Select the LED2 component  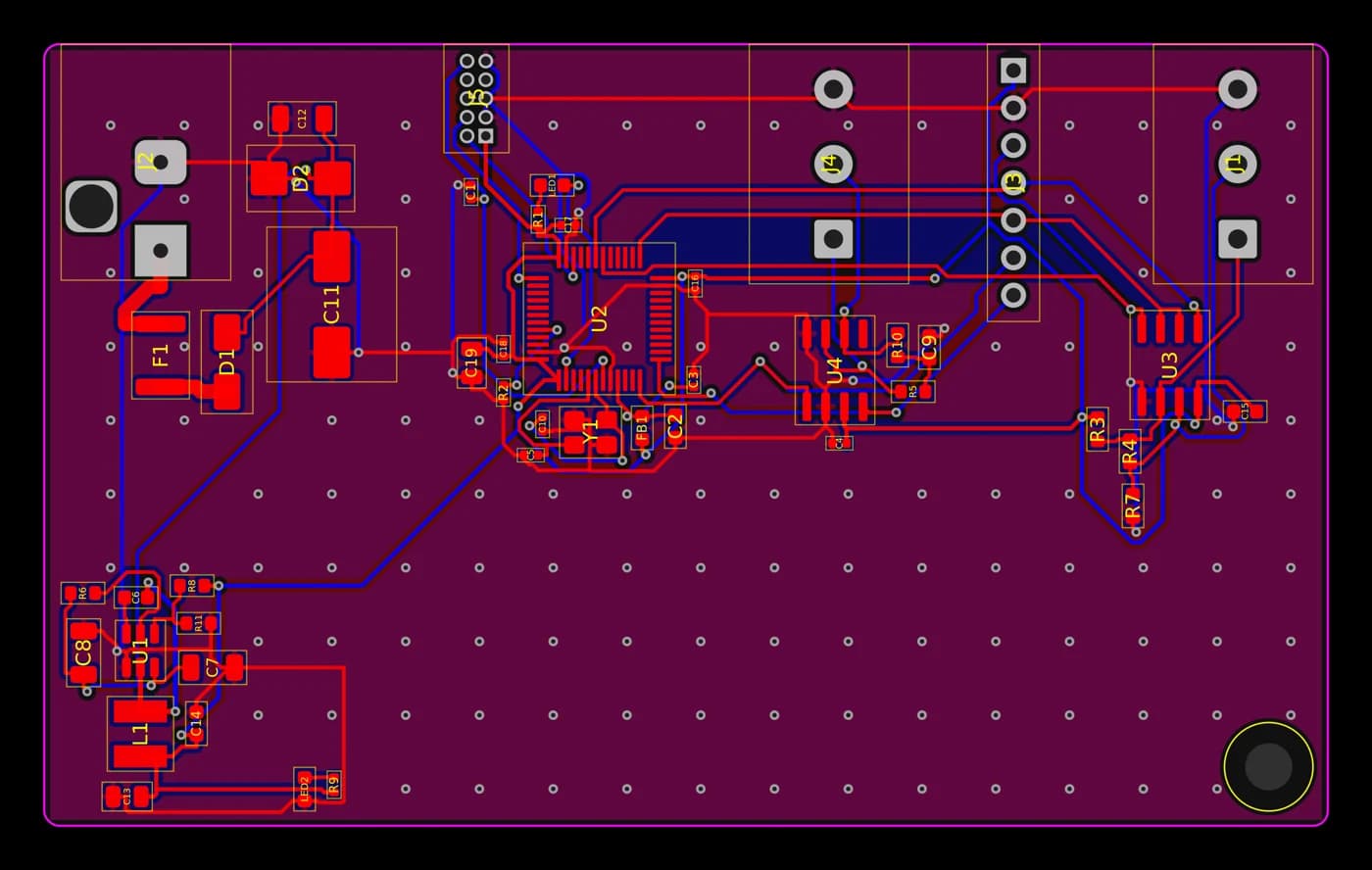(x=305, y=789)
